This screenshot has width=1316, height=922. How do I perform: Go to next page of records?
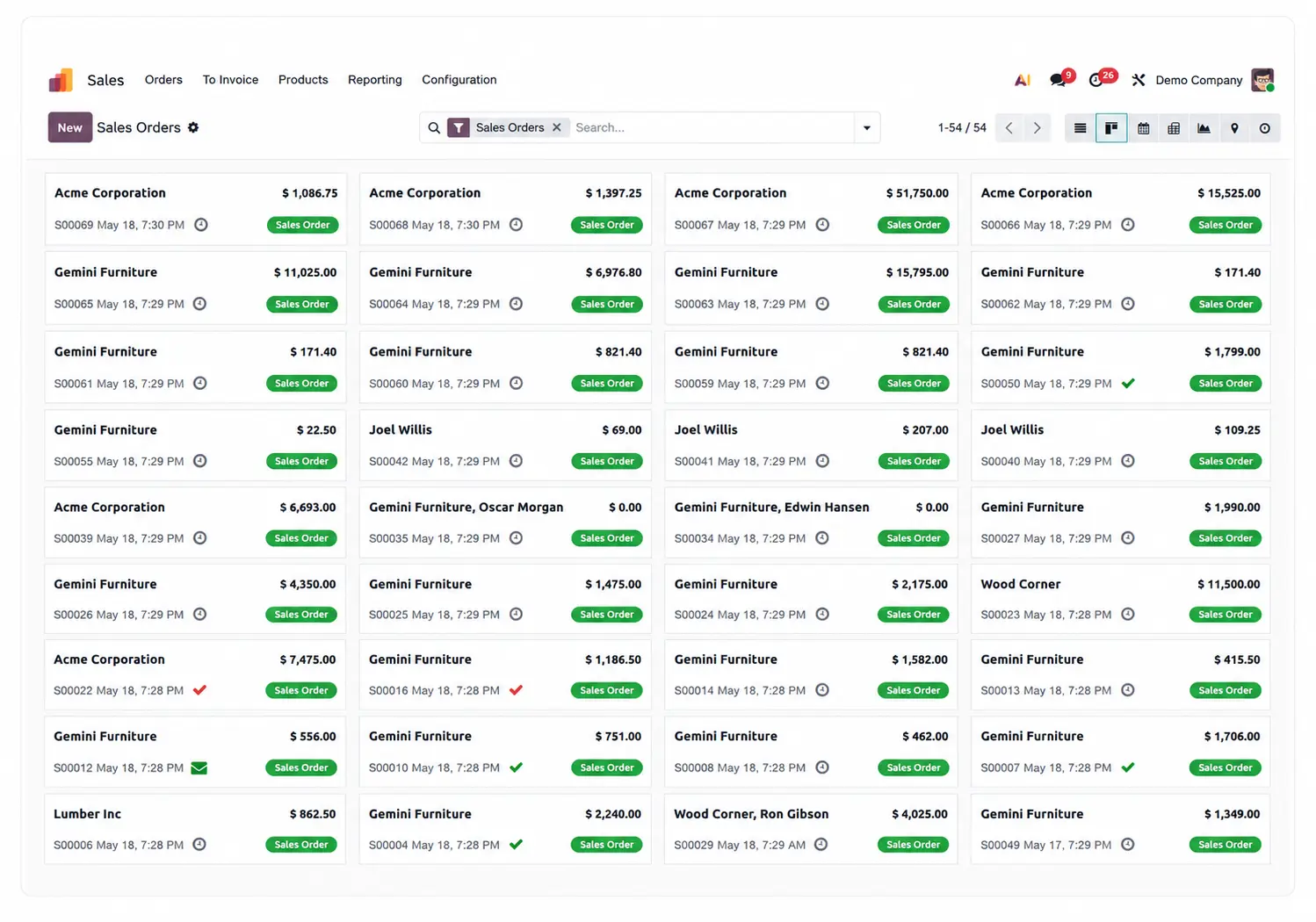[1037, 128]
